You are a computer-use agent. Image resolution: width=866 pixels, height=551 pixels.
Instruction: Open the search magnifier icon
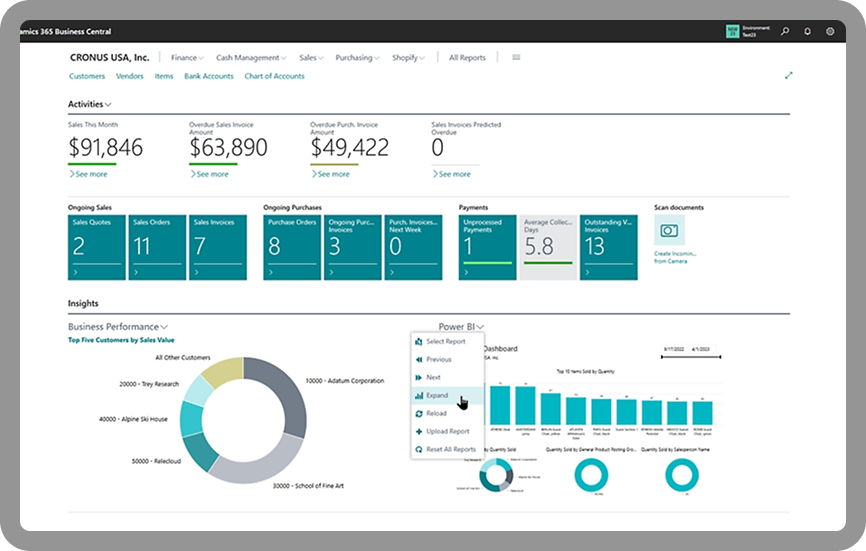785,31
